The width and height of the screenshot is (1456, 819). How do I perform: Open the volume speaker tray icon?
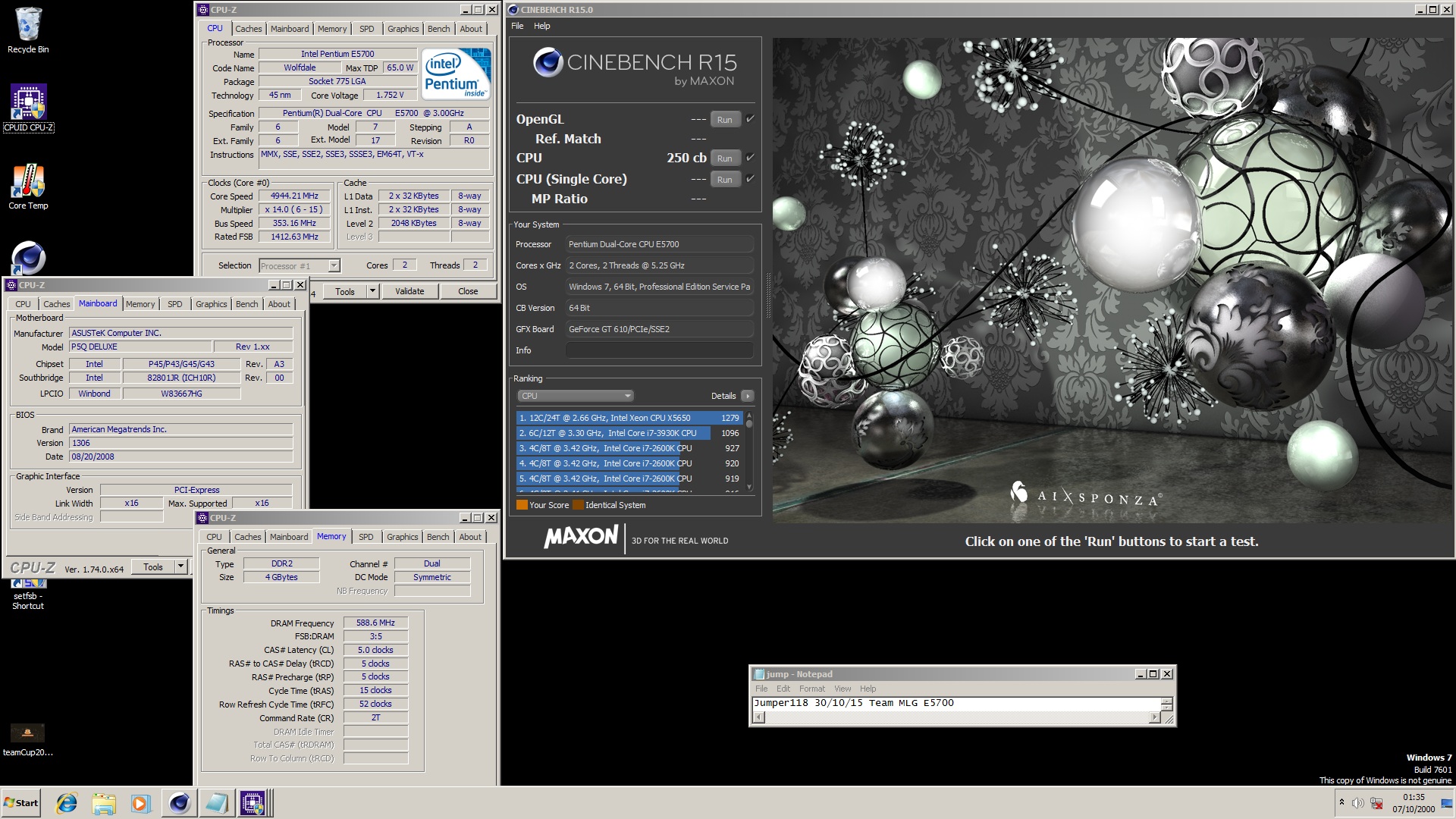pos(1357,803)
